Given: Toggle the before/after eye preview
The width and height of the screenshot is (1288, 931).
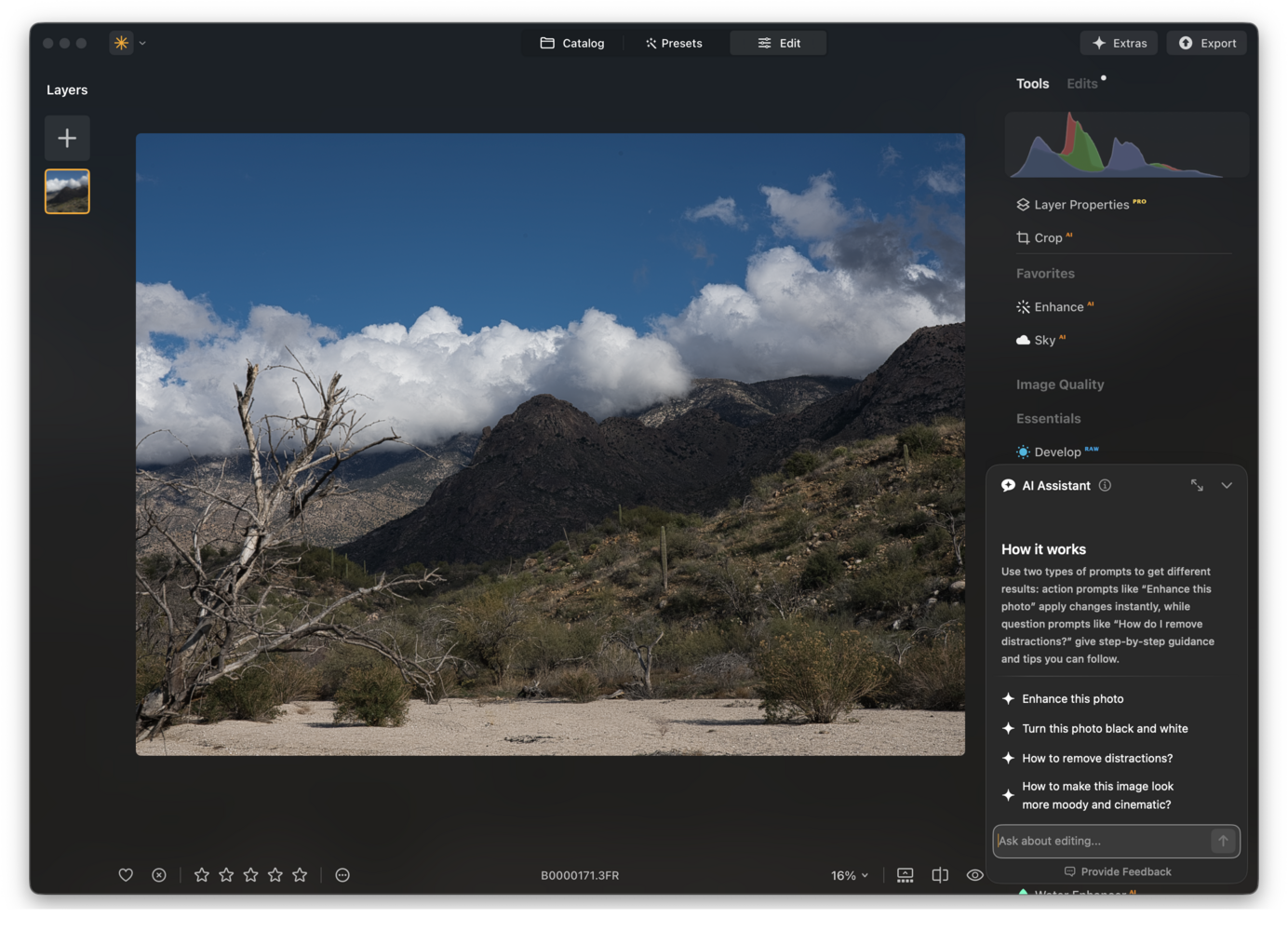Looking at the screenshot, I should pyautogui.click(x=974, y=875).
